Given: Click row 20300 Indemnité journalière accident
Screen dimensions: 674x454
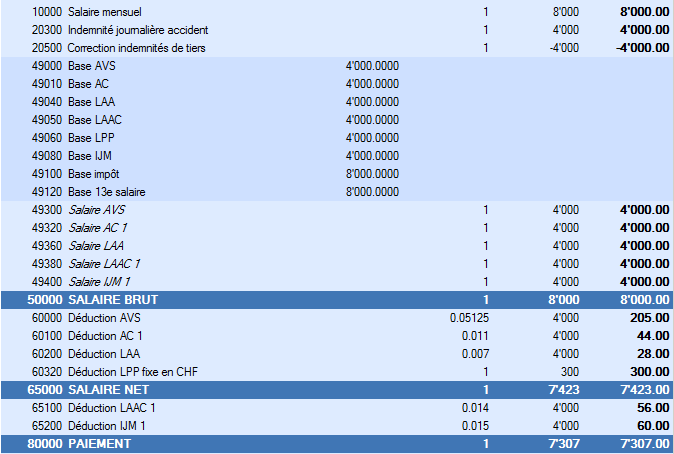Looking at the screenshot, I should click(337, 30).
